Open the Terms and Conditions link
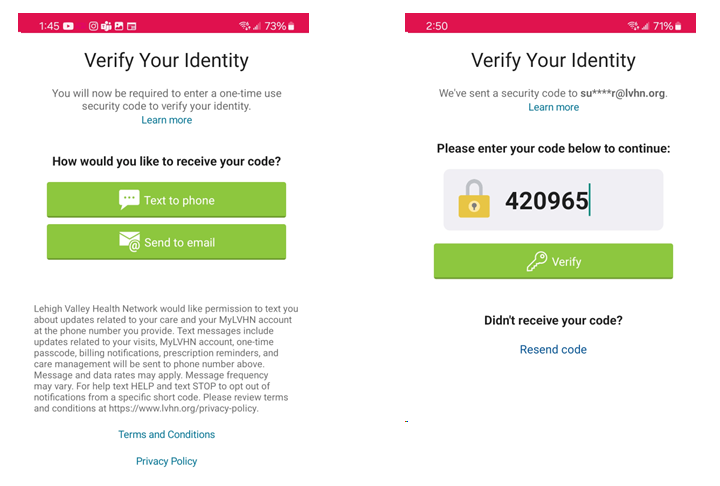 point(166,435)
